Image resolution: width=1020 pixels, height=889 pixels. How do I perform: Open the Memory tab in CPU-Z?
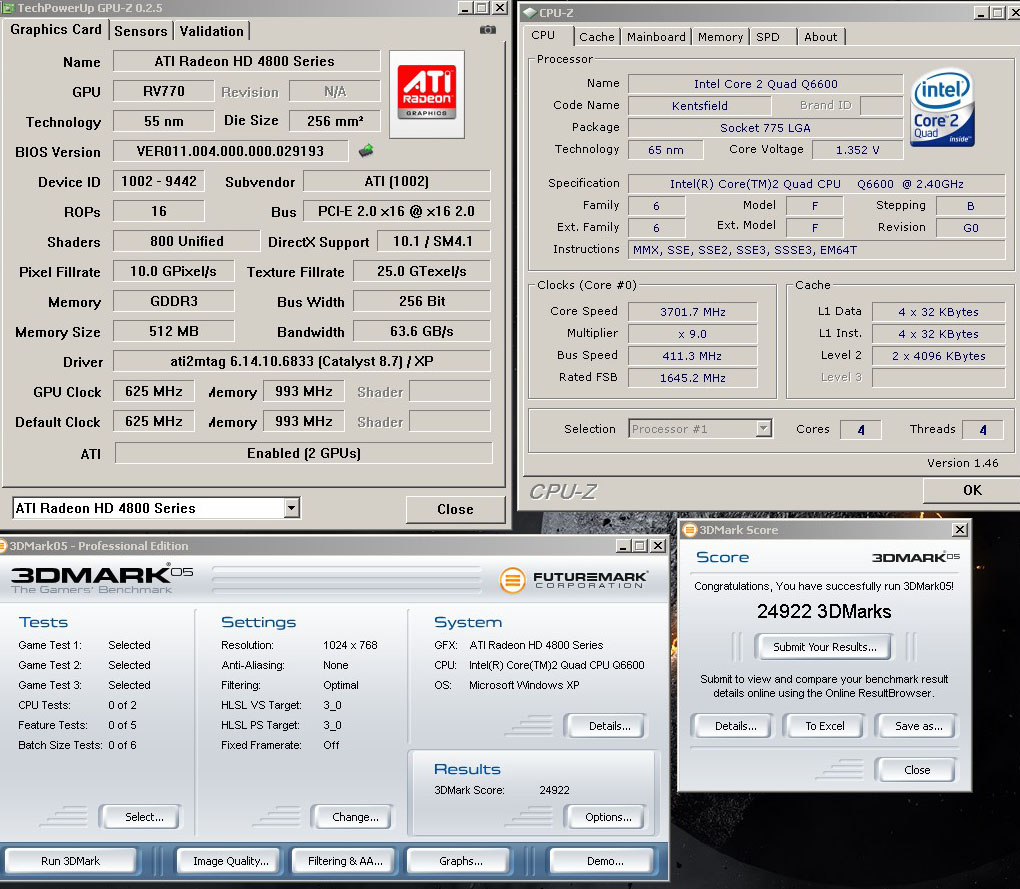click(x=720, y=37)
